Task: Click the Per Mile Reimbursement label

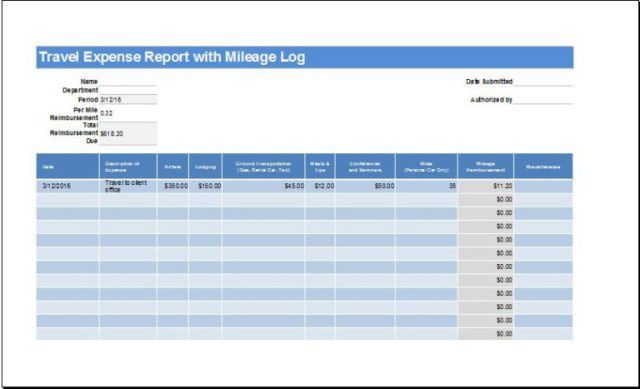Action: (x=74, y=114)
